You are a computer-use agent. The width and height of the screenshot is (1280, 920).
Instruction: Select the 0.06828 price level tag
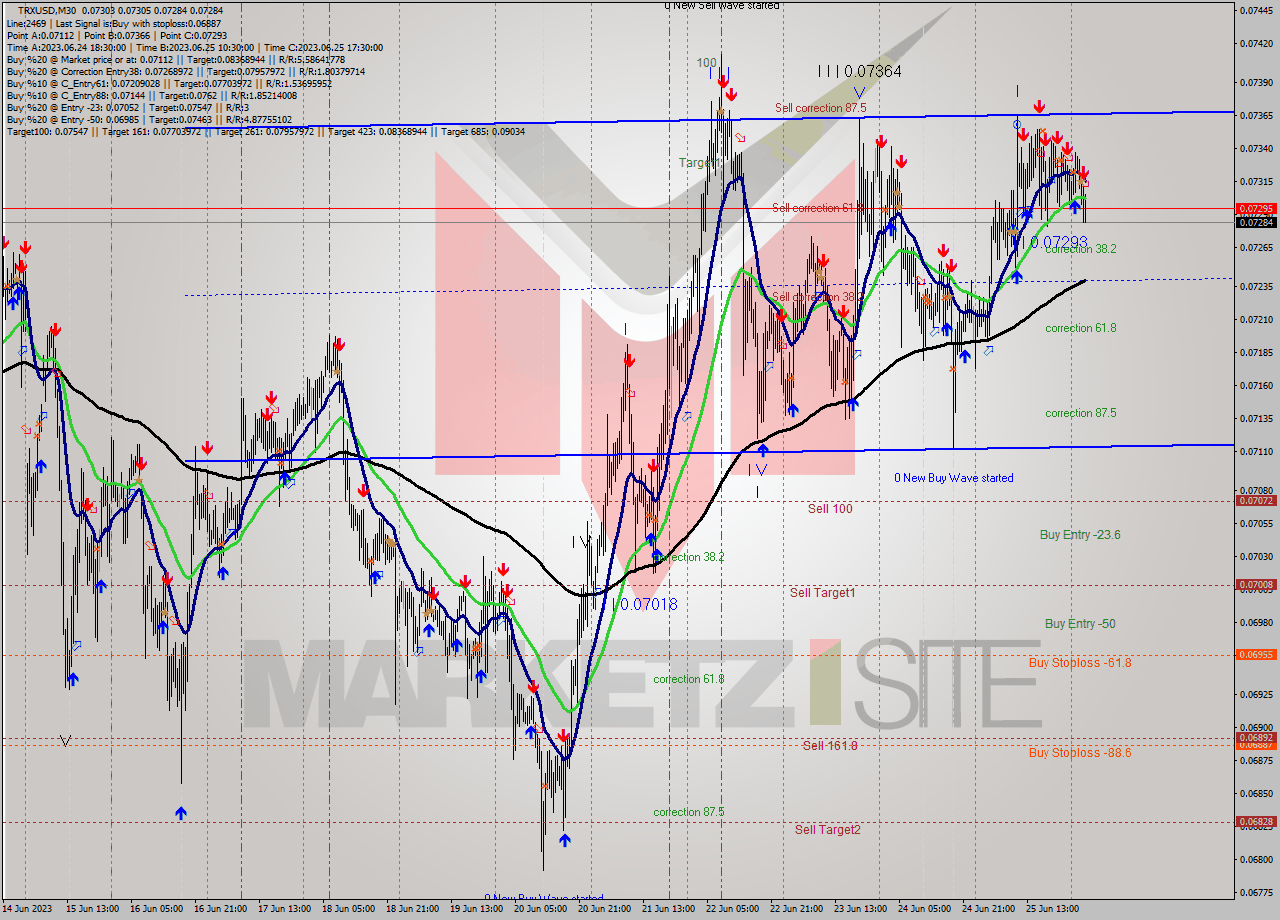click(x=1255, y=822)
